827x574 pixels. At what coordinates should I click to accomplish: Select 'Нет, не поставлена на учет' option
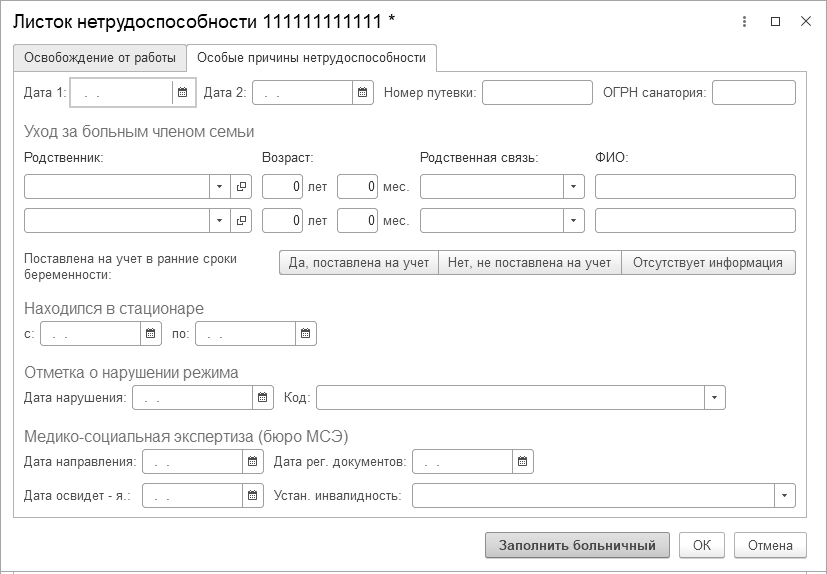coord(529,263)
